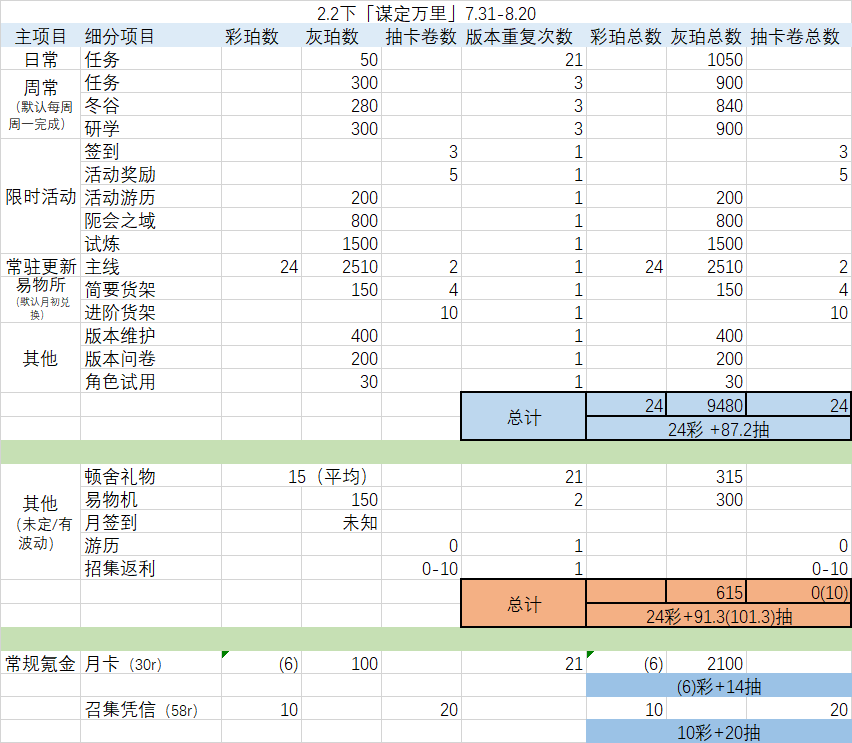Select the 0(10) total cell
852x743 pixels.
[799, 591]
